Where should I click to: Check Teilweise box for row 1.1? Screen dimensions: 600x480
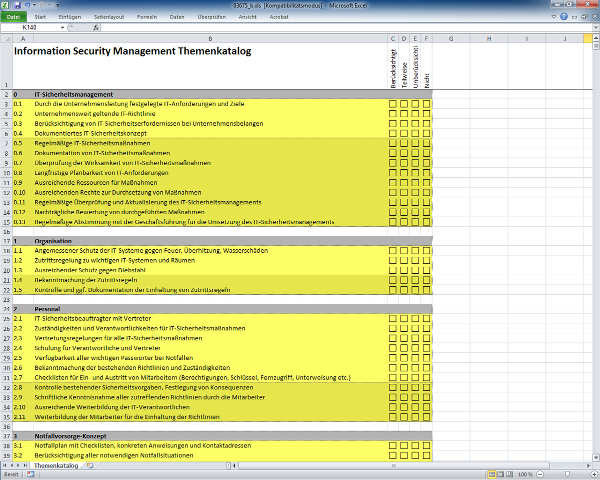405,250
